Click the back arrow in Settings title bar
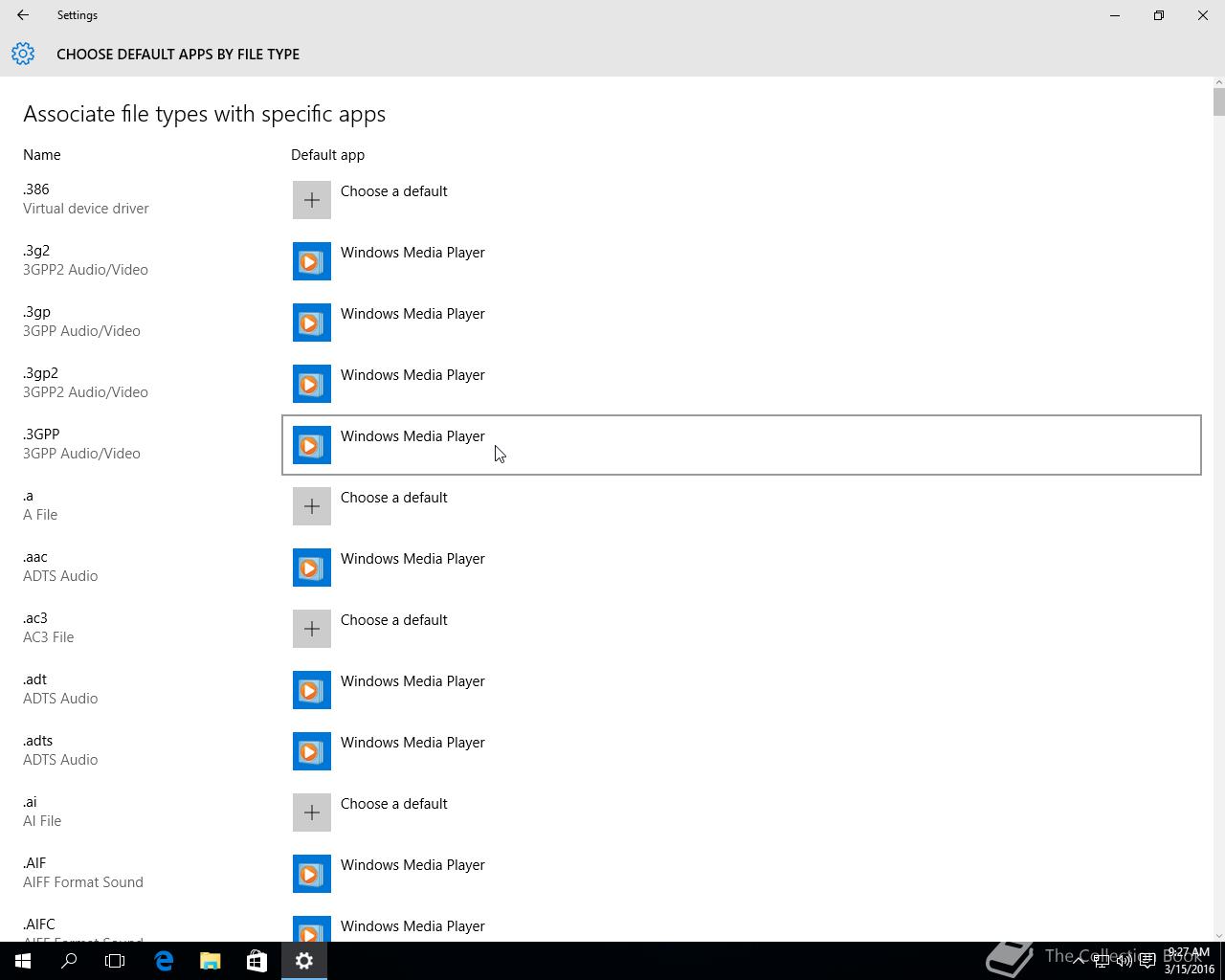The image size is (1225, 980). (23, 15)
